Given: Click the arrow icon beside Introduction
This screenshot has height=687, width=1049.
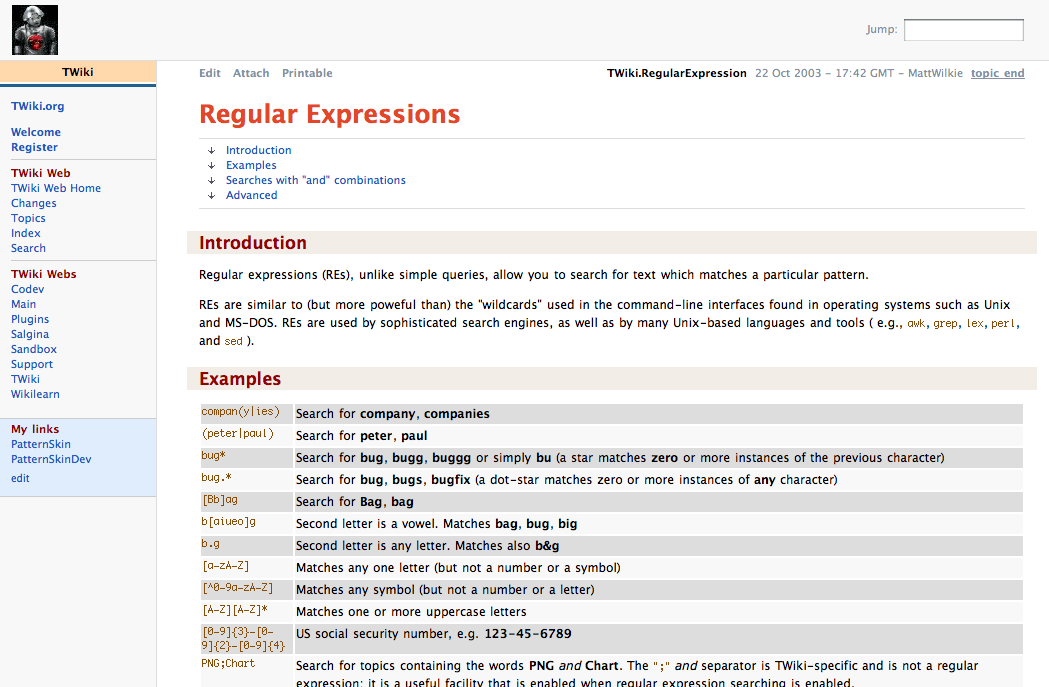Looking at the screenshot, I should click(x=212, y=151).
